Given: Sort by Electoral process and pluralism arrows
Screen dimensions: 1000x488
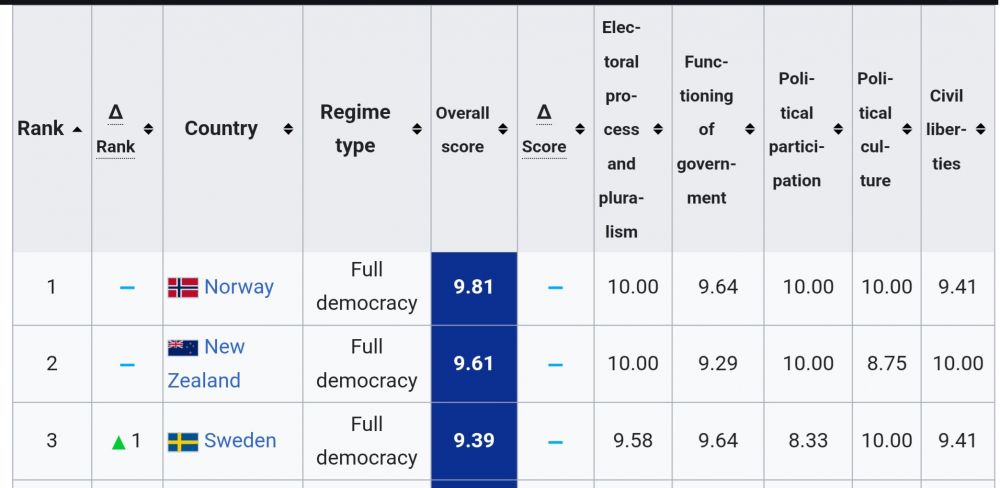Looking at the screenshot, I should coord(657,129).
